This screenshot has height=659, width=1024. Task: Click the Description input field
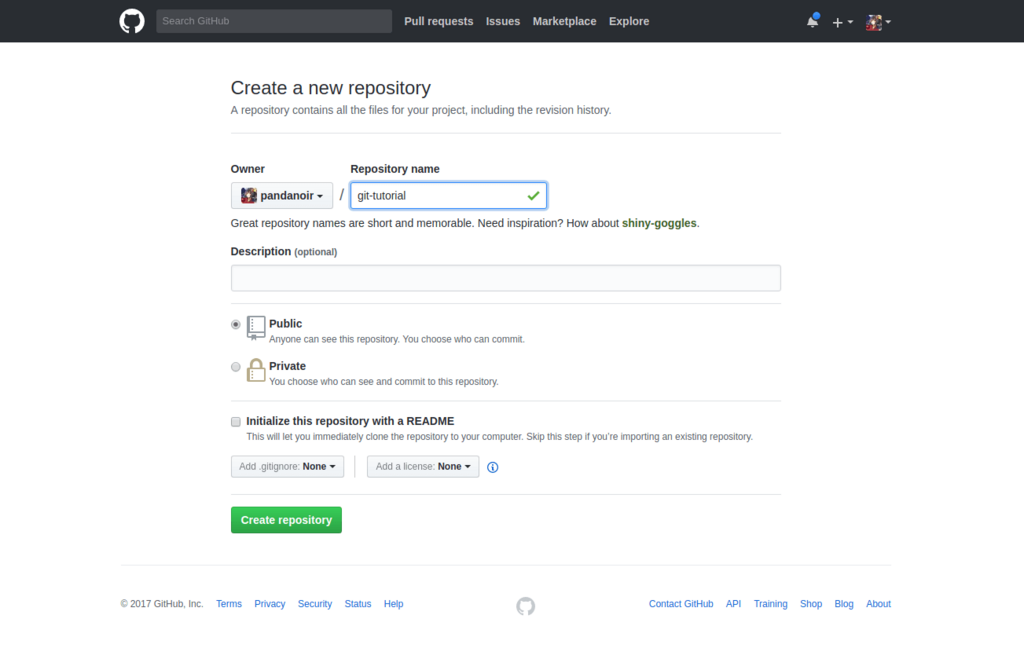coord(505,278)
